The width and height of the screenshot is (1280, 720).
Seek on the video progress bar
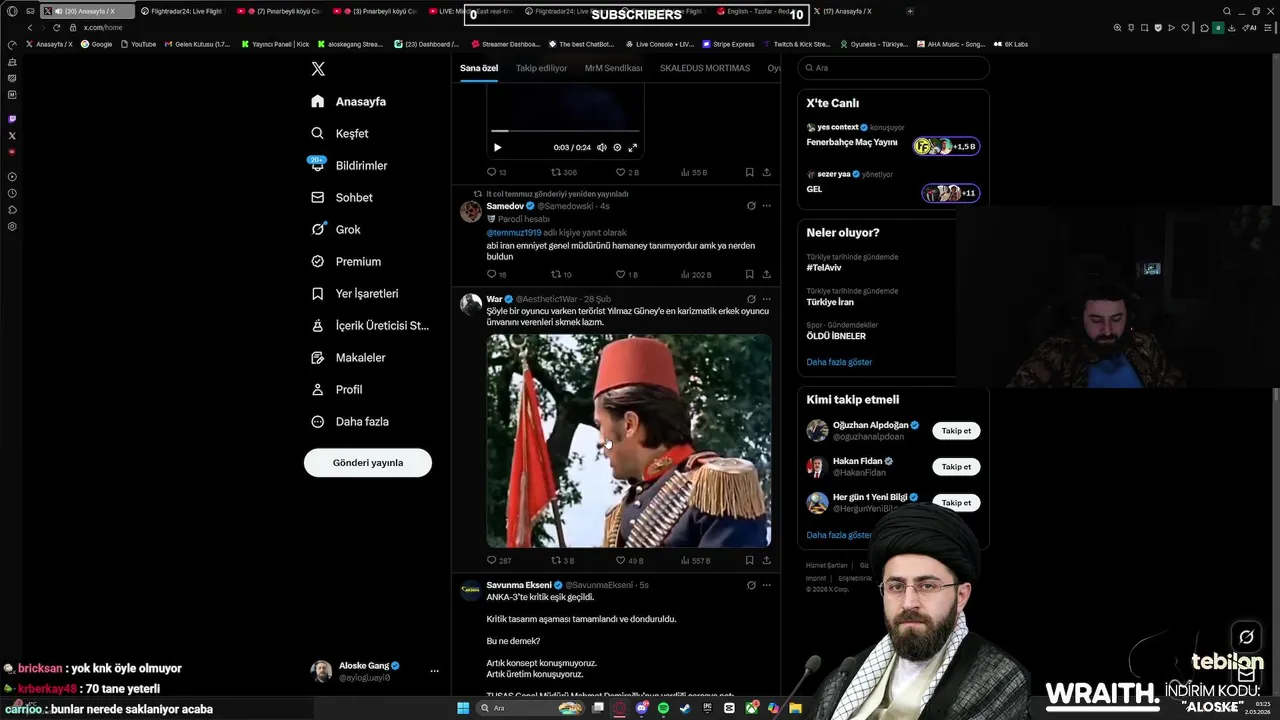pyautogui.click(x=564, y=131)
